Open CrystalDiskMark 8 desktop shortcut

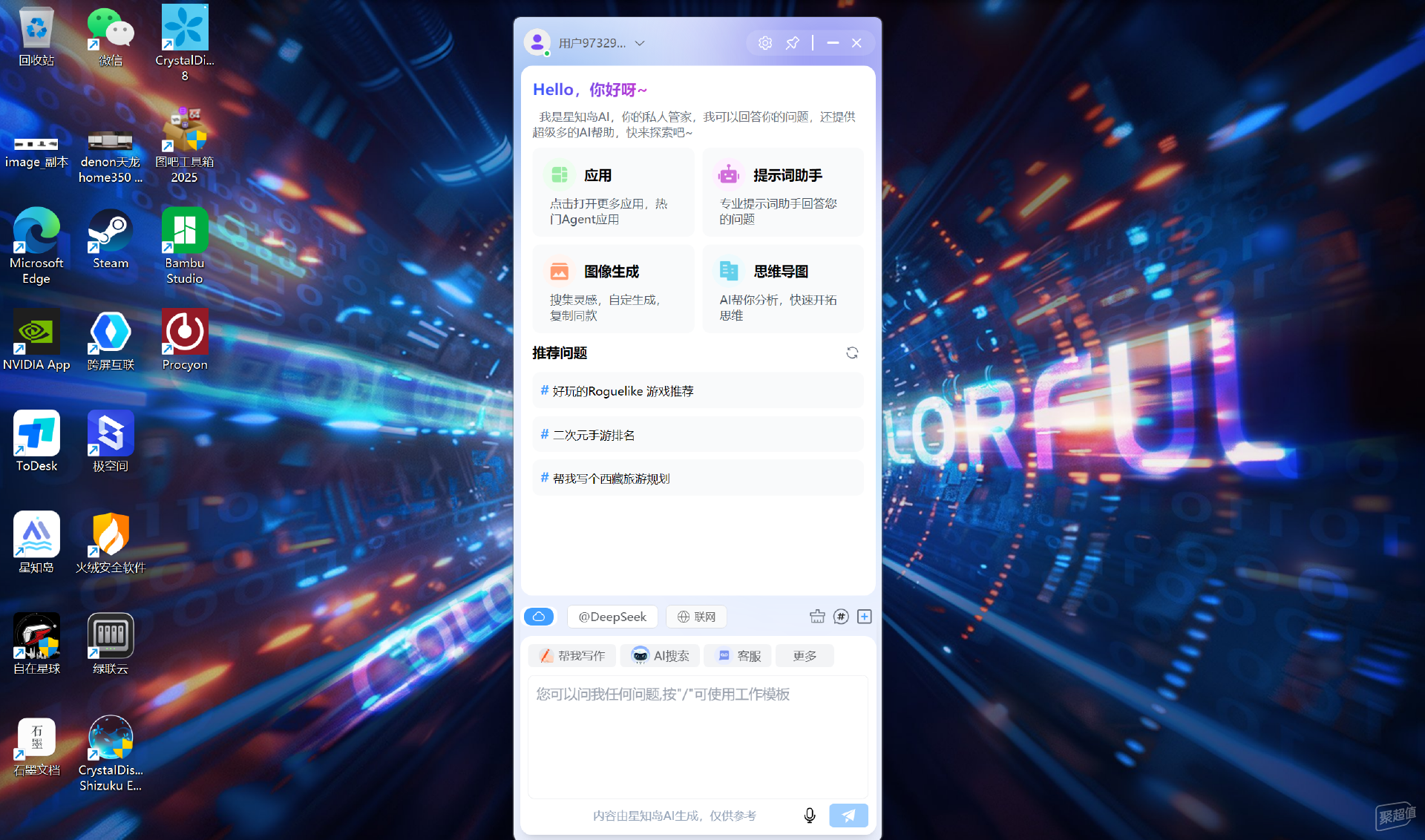pos(185,42)
